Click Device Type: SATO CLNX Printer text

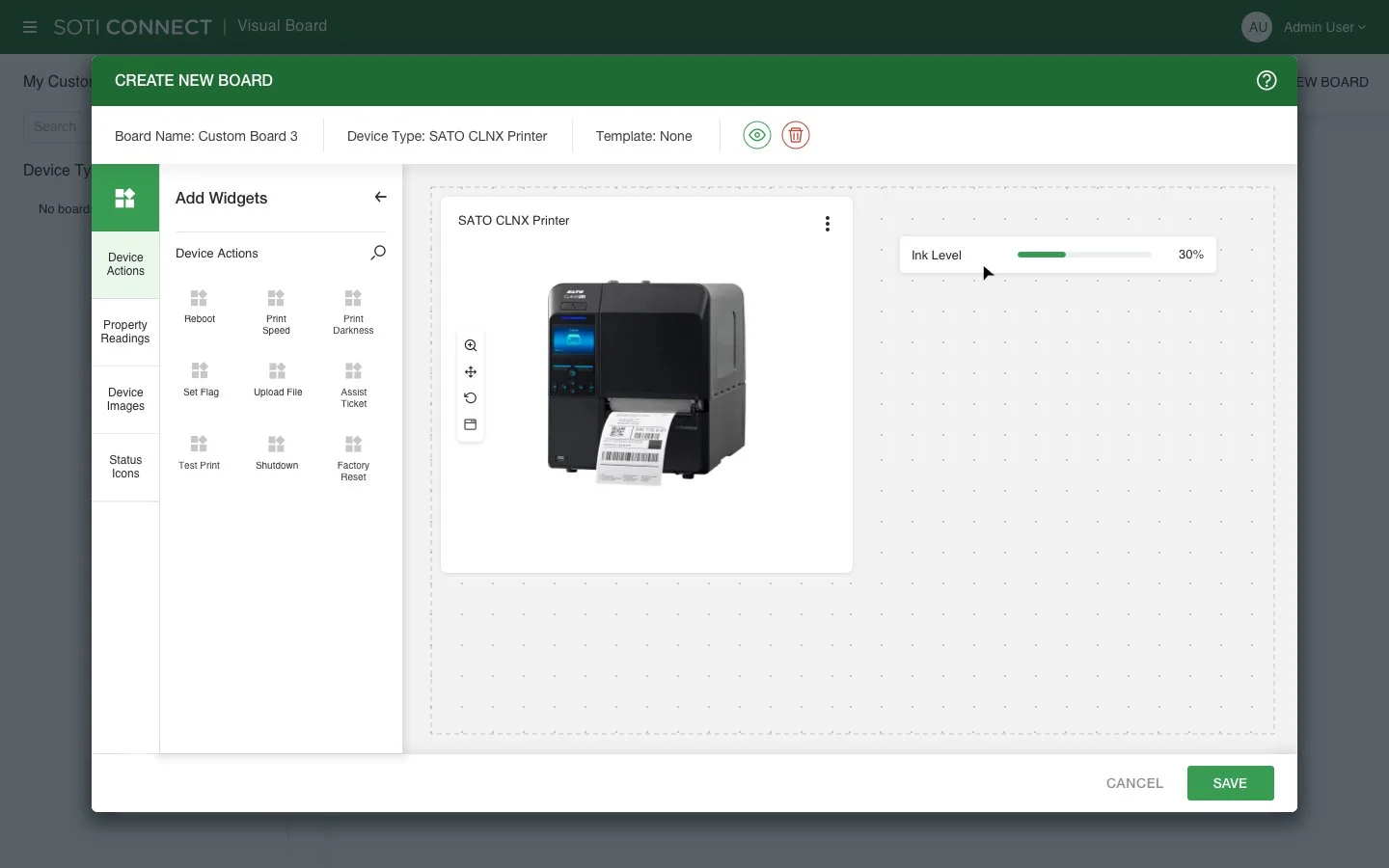pyautogui.click(x=447, y=136)
